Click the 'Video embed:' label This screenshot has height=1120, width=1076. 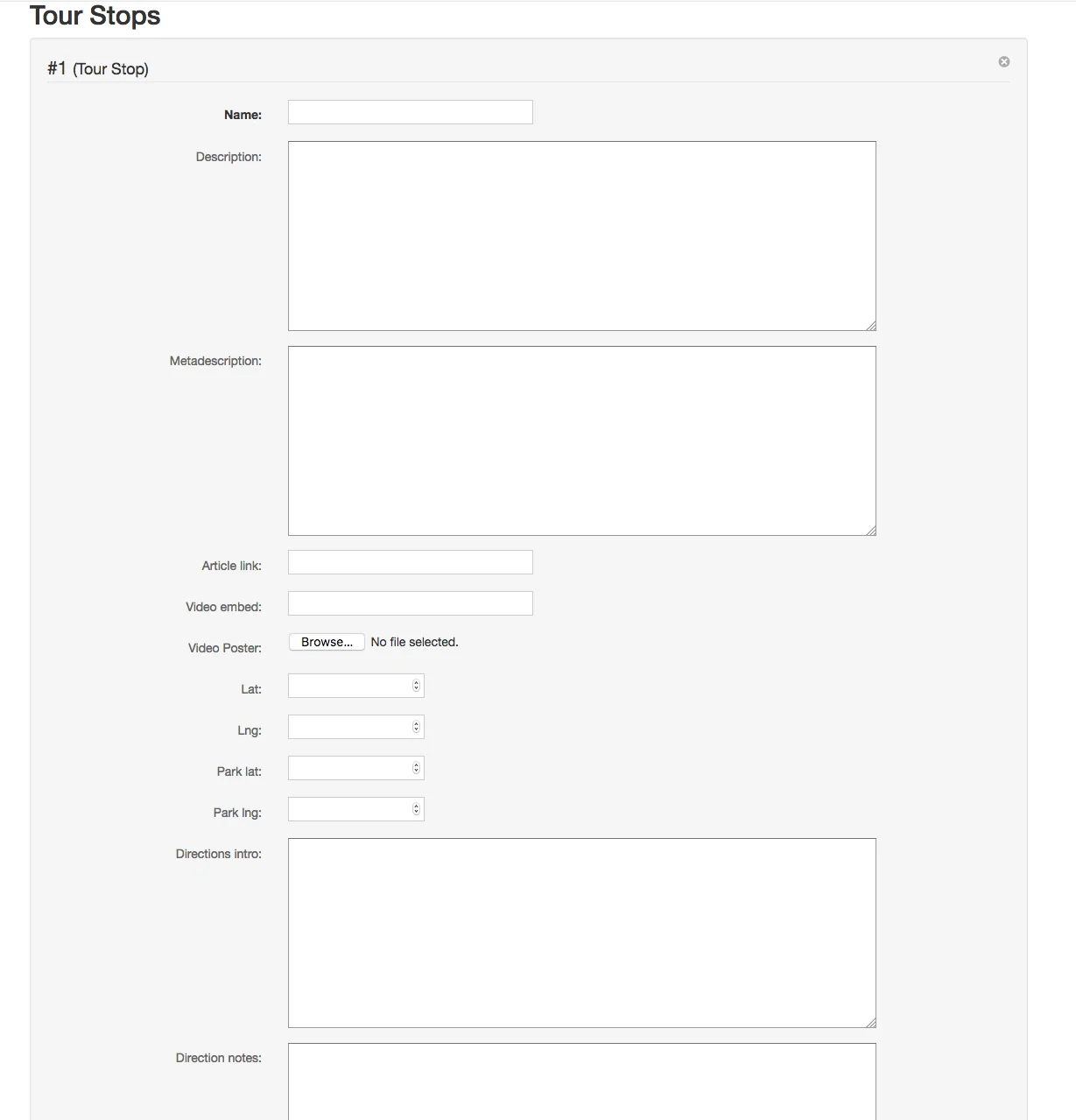[x=223, y=607]
